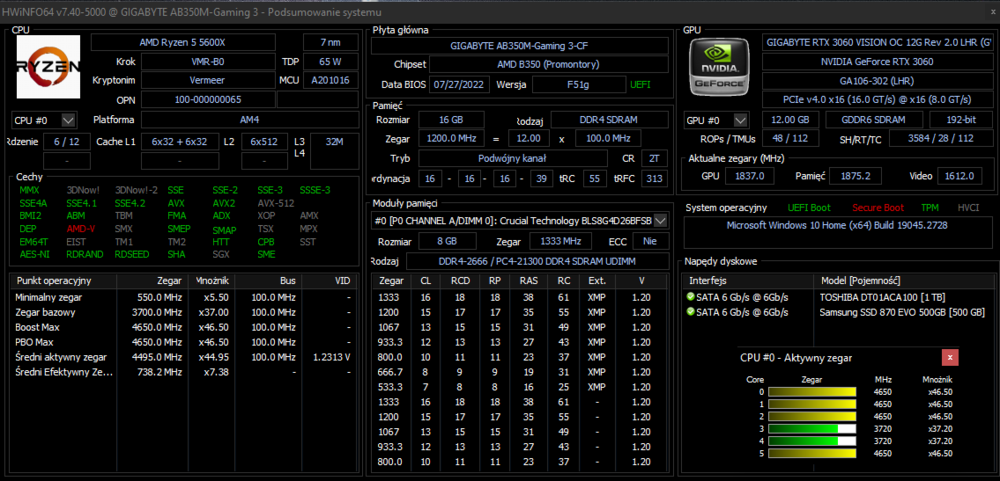Click the F51g BIOS version field
Image resolution: width=1000 pixels, height=481 pixels.
point(579,85)
